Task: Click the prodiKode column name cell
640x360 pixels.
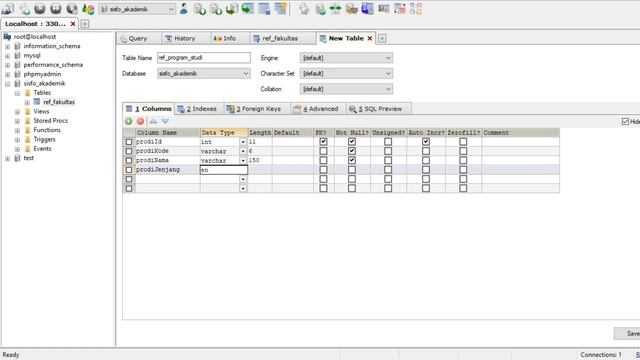Action: 167,151
